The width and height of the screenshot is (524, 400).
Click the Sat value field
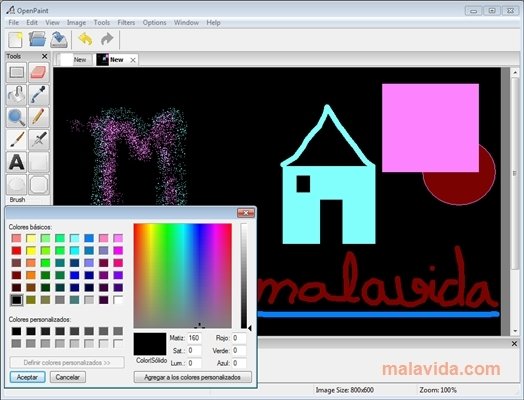pos(194,351)
